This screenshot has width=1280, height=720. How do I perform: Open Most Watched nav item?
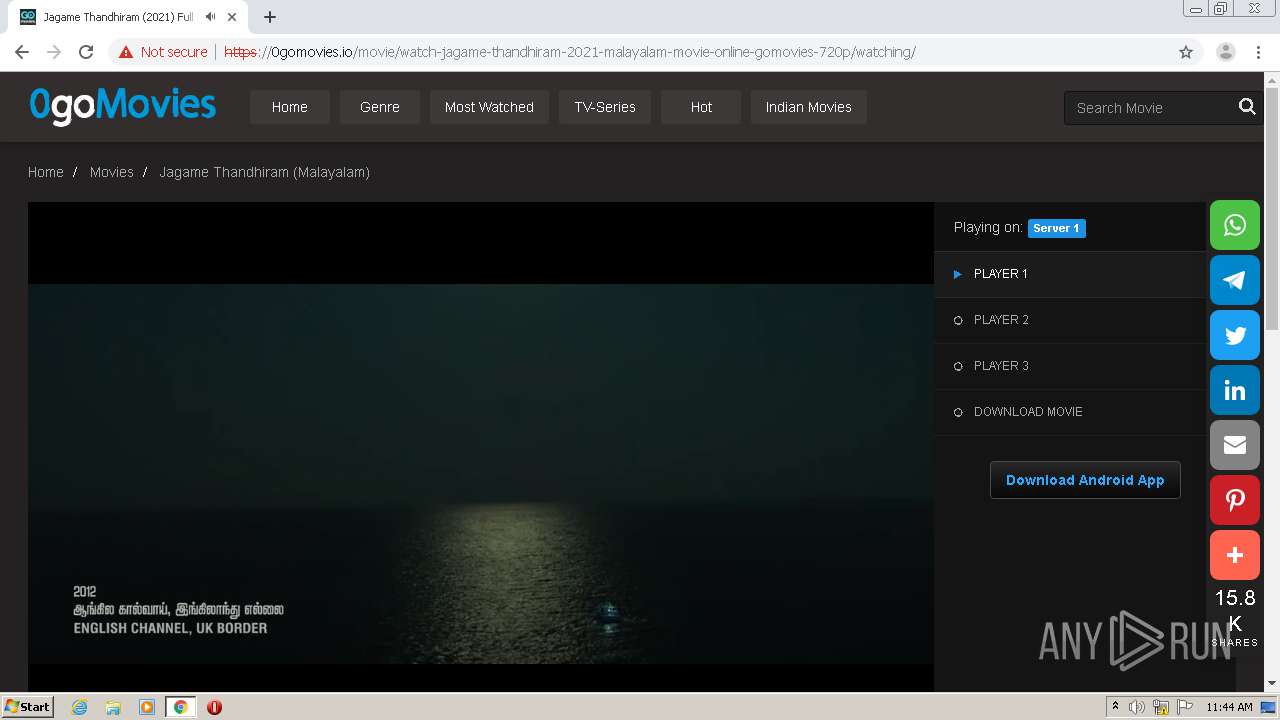tap(489, 107)
